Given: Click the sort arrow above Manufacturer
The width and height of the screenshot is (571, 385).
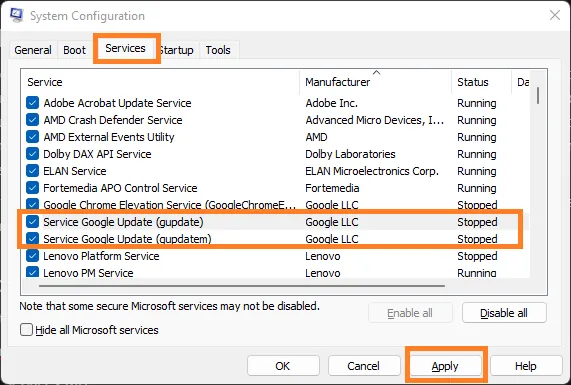Looking at the screenshot, I should [377, 72].
